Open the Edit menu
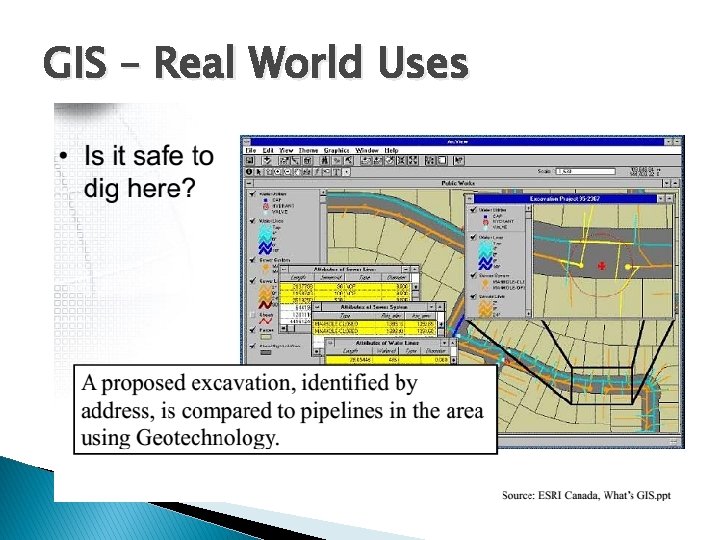 tap(268, 150)
